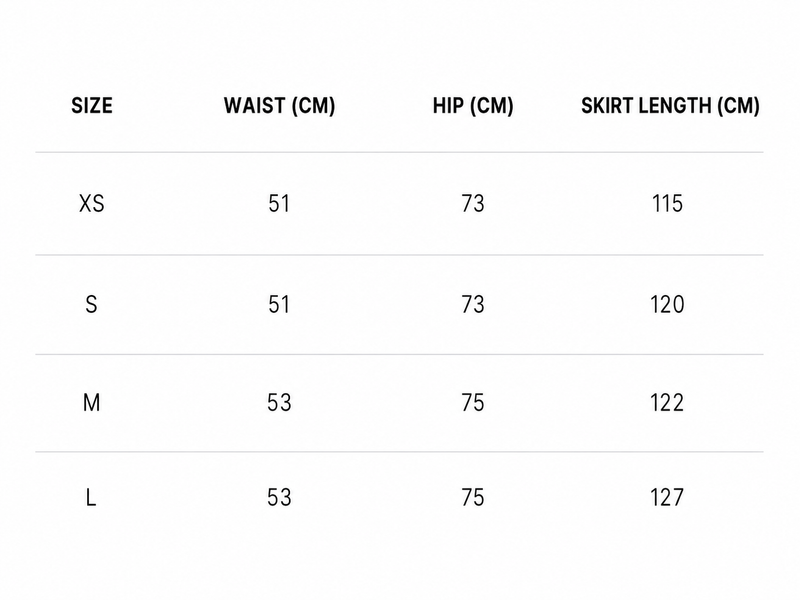The image size is (800, 600).
Task: Click the XS waist value 51
Action: pos(279,204)
